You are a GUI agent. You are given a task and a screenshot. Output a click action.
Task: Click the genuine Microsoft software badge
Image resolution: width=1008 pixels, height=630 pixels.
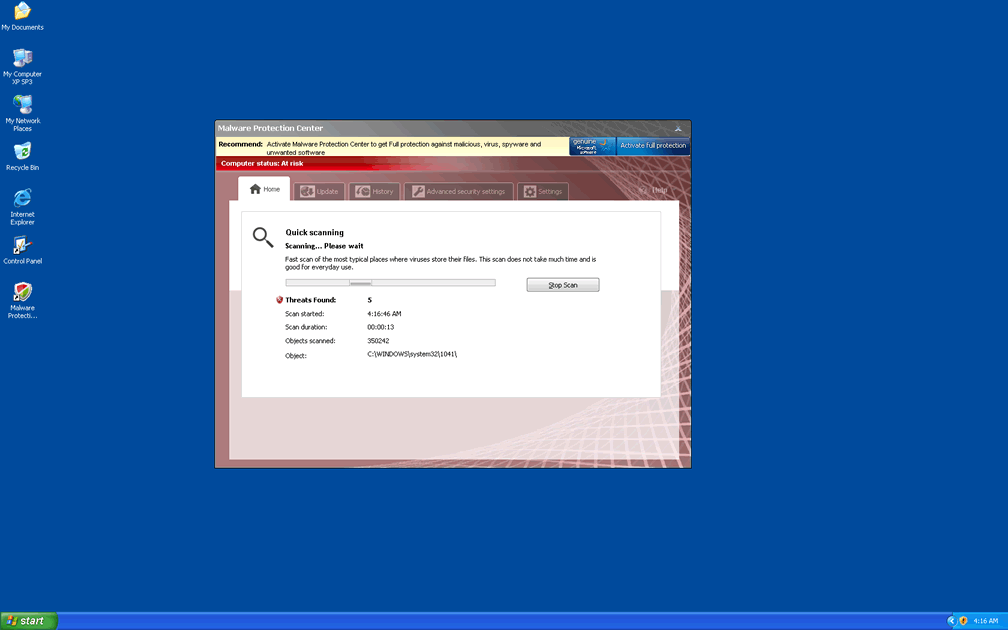592,146
